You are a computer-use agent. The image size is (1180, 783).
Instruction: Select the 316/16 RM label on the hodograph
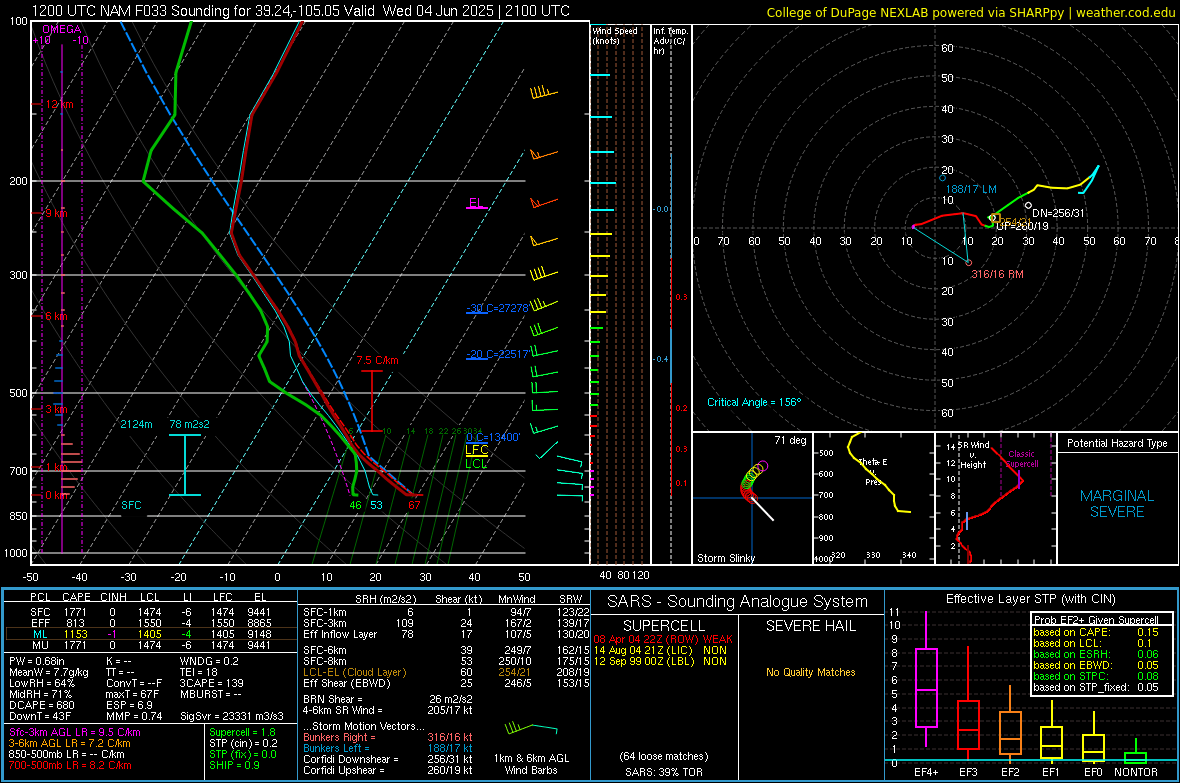tap(997, 274)
